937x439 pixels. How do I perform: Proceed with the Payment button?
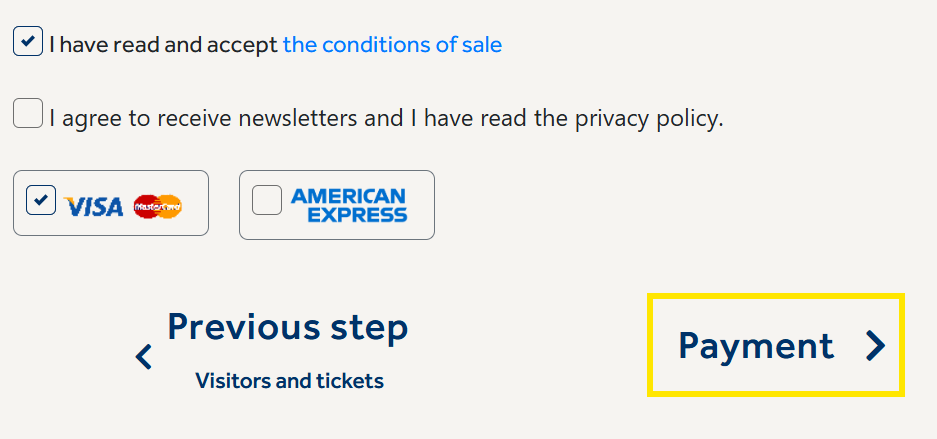click(x=776, y=345)
